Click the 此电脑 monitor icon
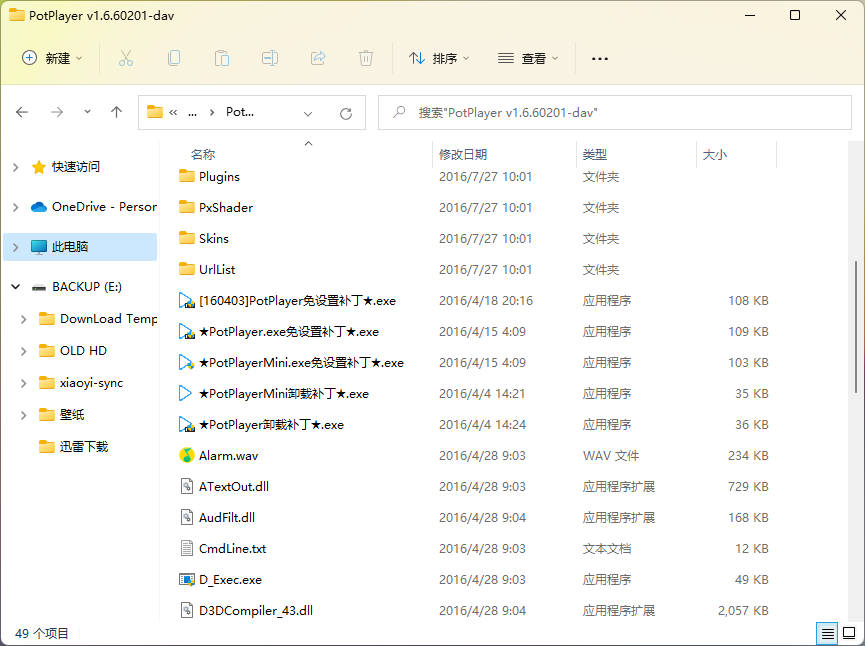Image resolution: width=865 pixels, height=646 pixels. point(39,247)
